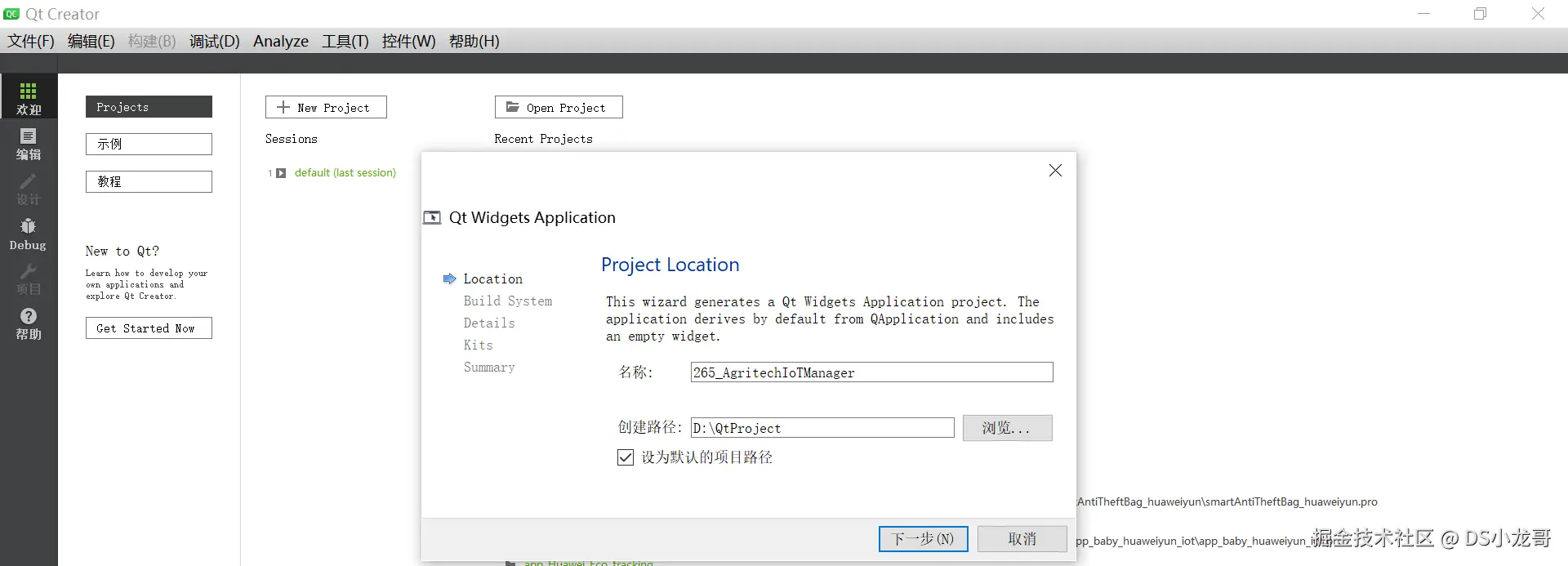Select Details wizard step
Viewport: 1568px width, 566px height.
tap(489, 323)
